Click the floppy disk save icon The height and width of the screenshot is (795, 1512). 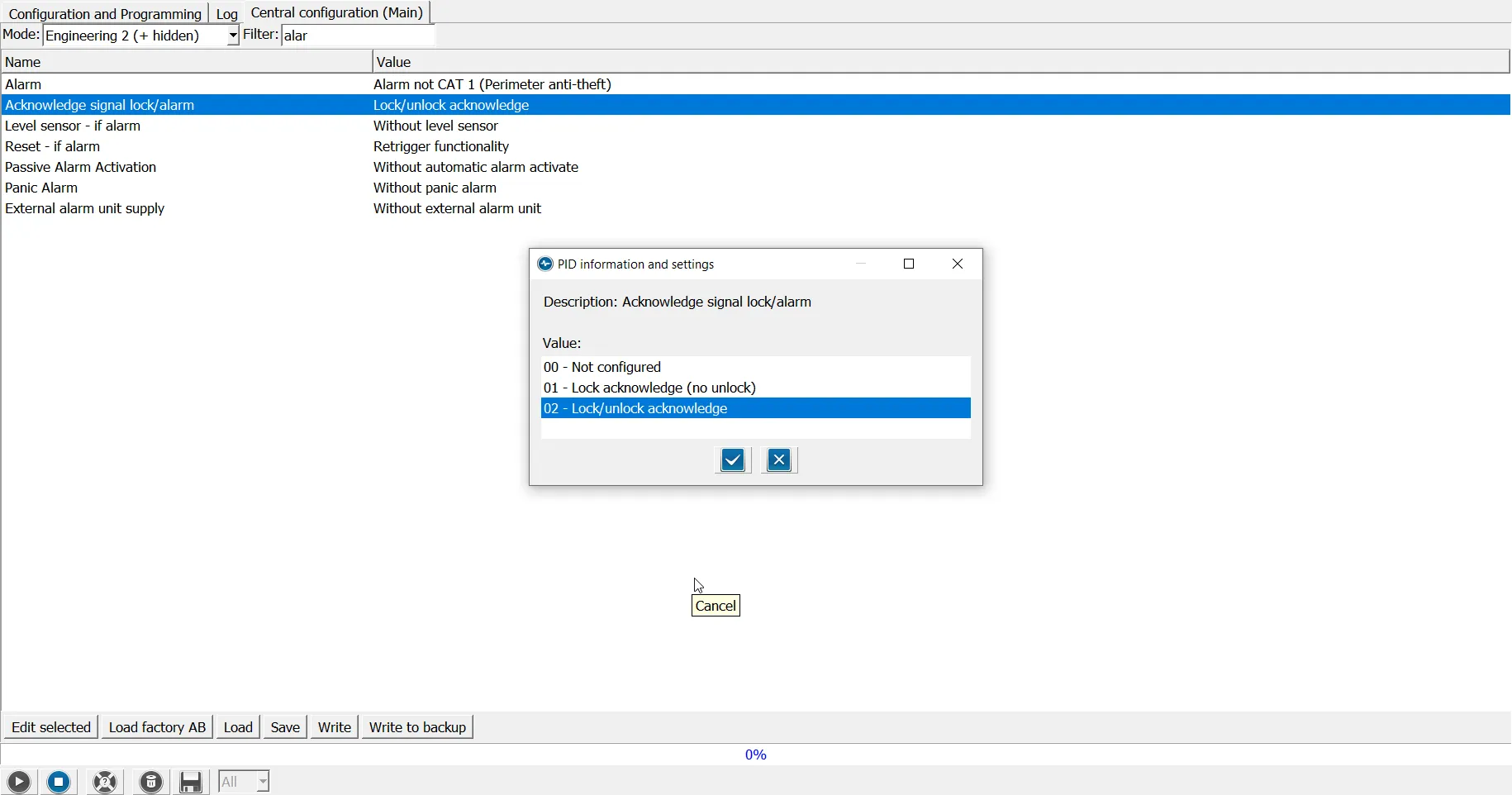[192, 782]
